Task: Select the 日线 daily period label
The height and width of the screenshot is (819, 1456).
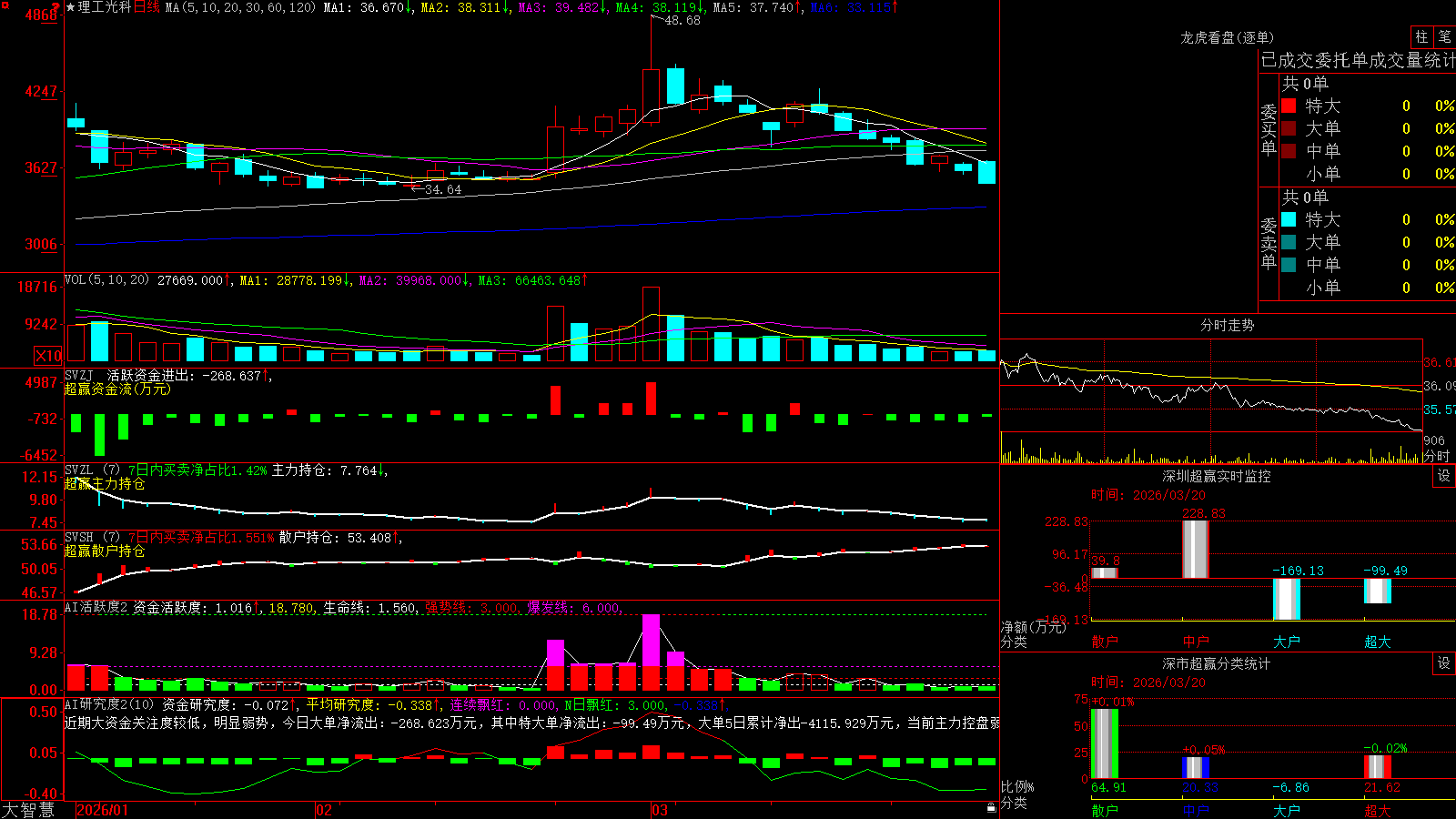Action: [147, 7]
